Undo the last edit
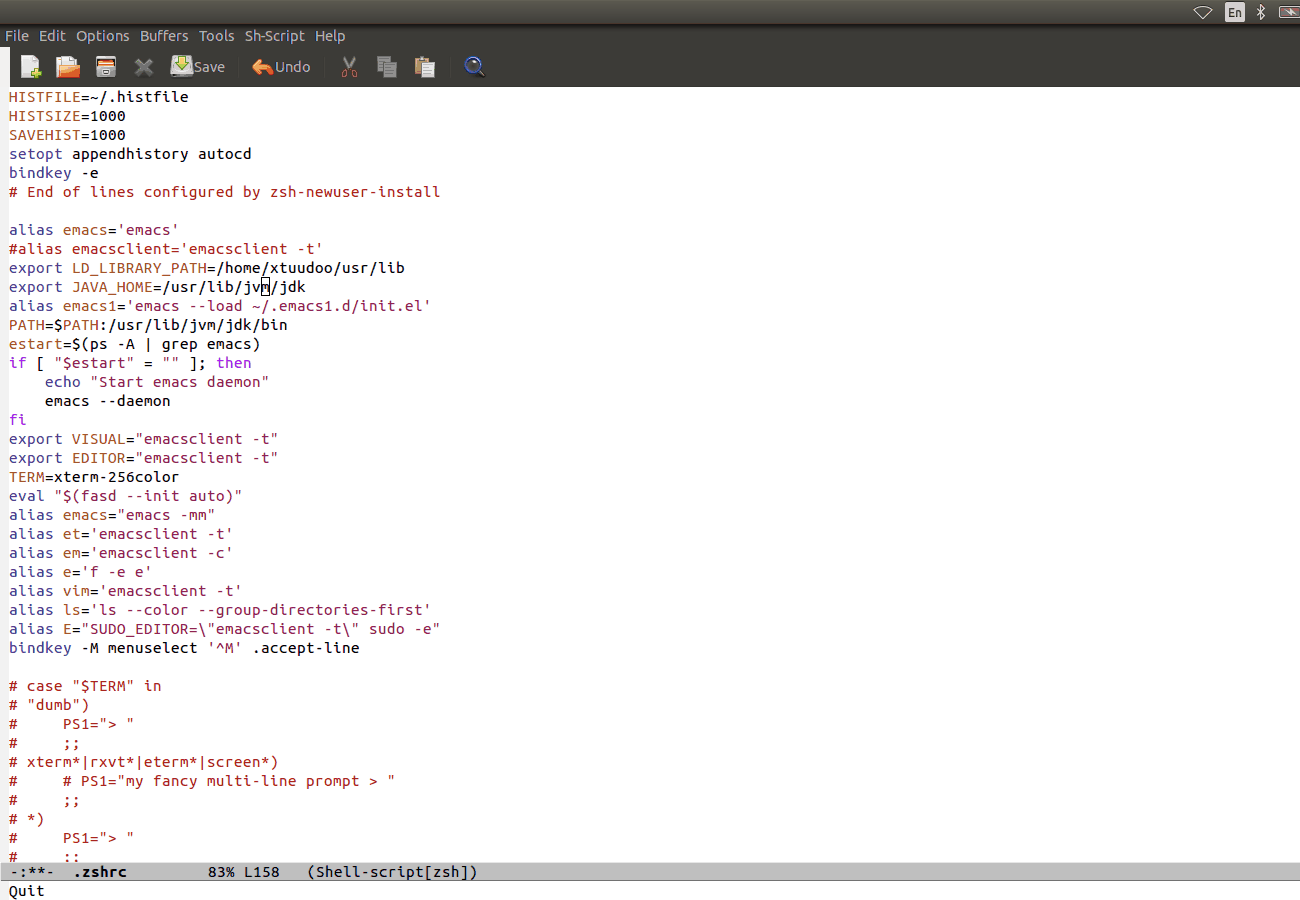The image size is (1300, 900). 281,67
